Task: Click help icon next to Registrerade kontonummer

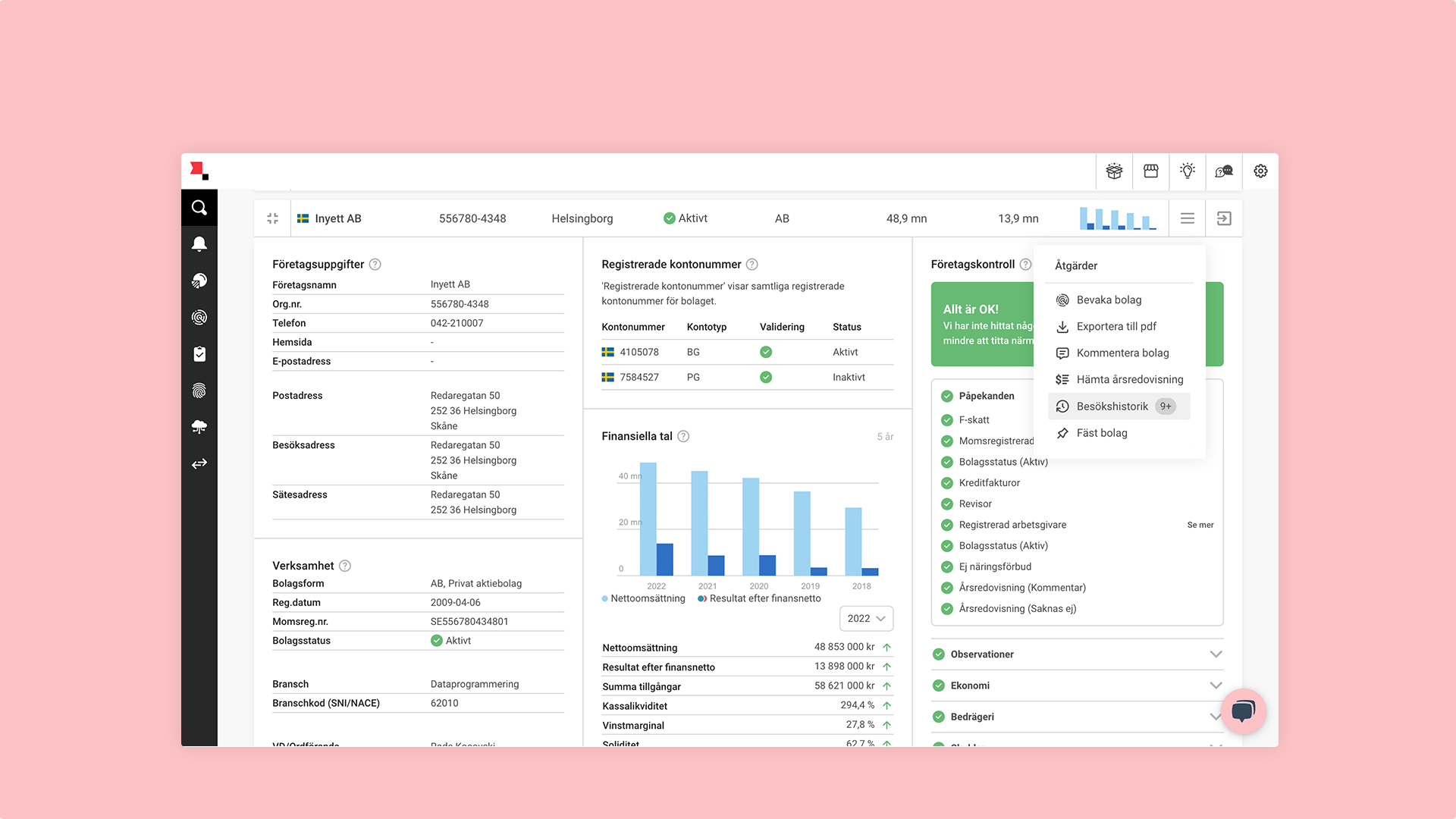Action: [x=752, y=265]
